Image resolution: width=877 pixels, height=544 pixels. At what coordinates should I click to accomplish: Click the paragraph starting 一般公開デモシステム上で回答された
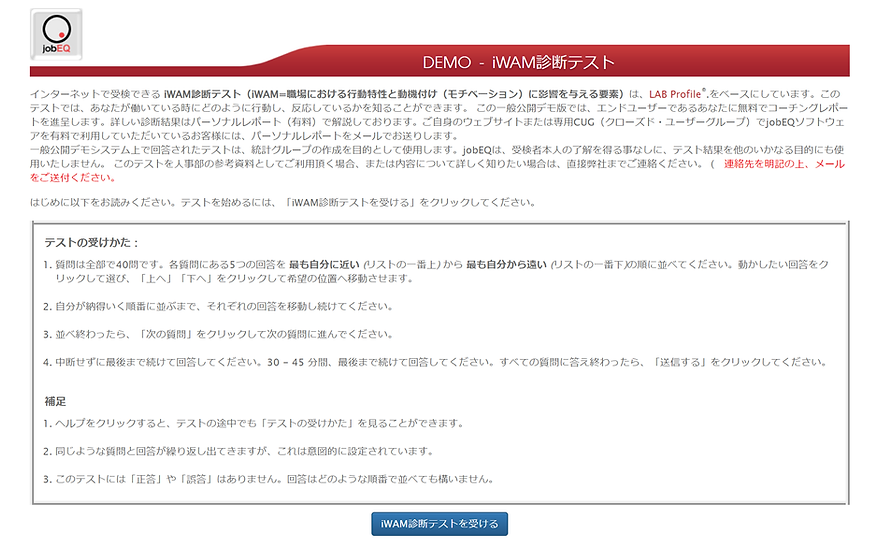(x=437, y=164)
